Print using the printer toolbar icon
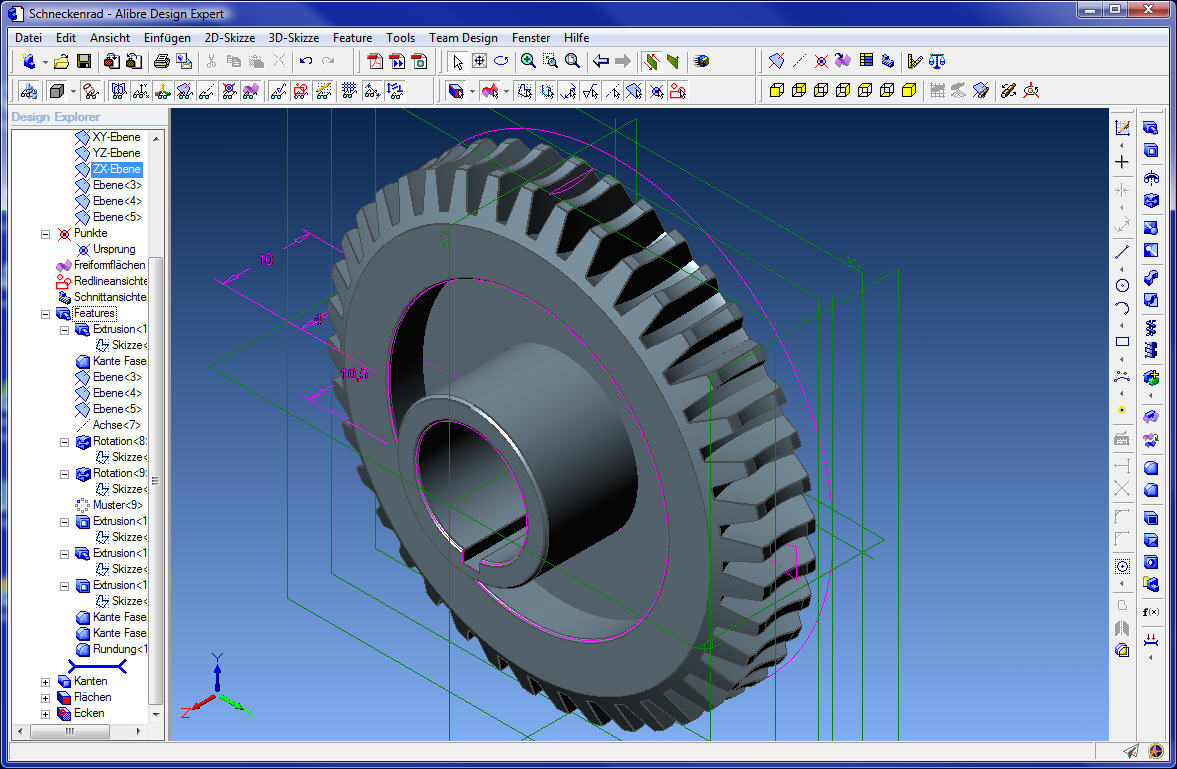The image size is (1177, 769). (x=161, y=62)
